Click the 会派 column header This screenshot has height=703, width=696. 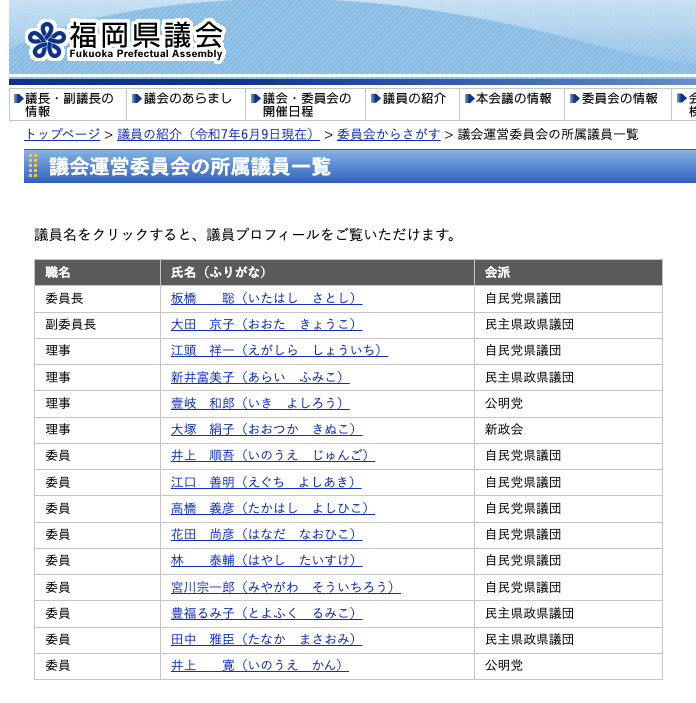568,272
